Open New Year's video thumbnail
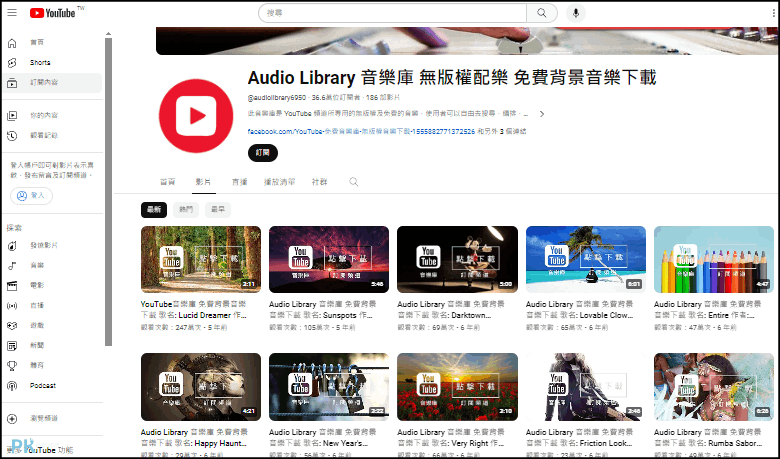 click(x=329, y=387)
